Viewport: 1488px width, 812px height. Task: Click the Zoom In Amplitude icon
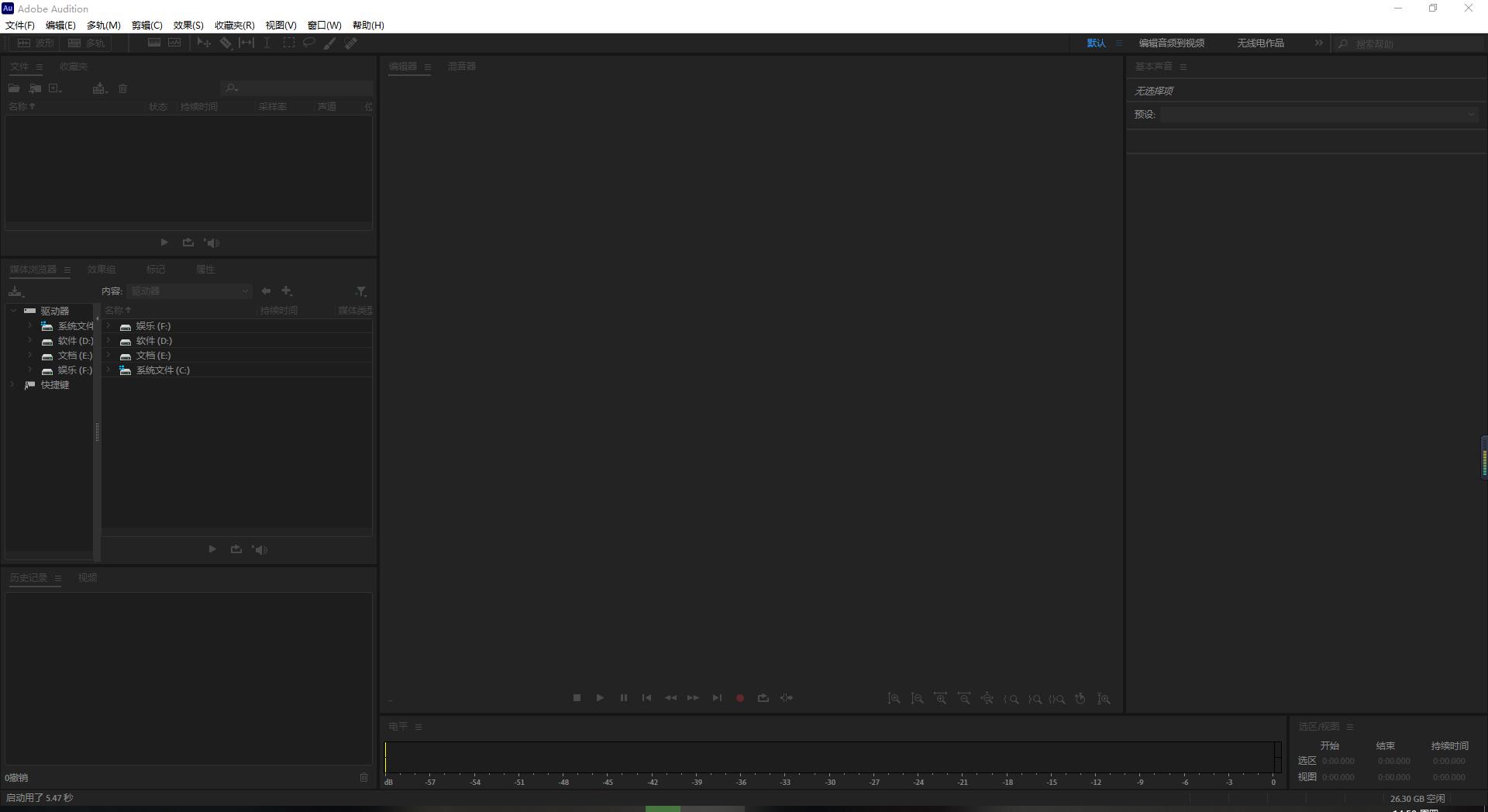coord(894,698)
